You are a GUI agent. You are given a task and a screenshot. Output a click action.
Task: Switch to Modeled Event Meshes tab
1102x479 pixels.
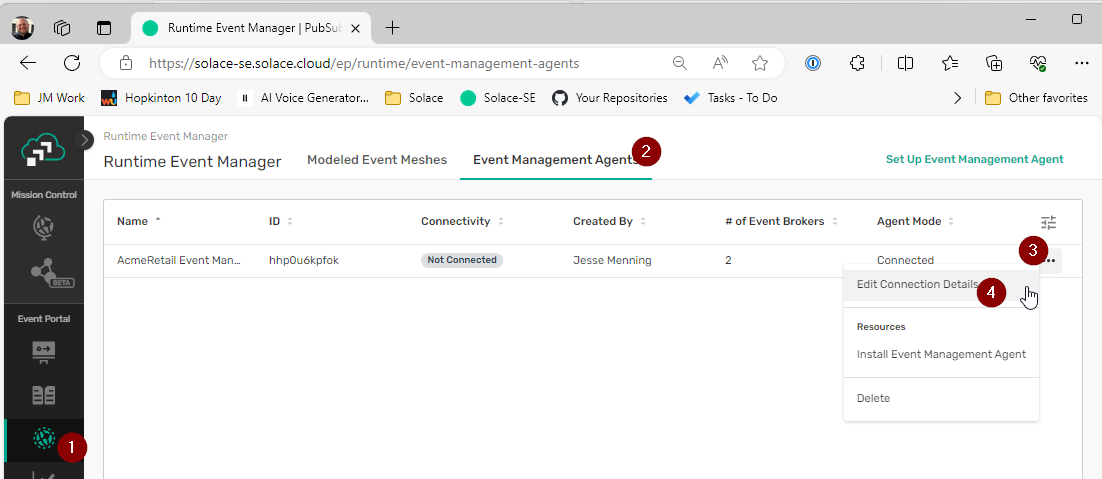(377, 160)
